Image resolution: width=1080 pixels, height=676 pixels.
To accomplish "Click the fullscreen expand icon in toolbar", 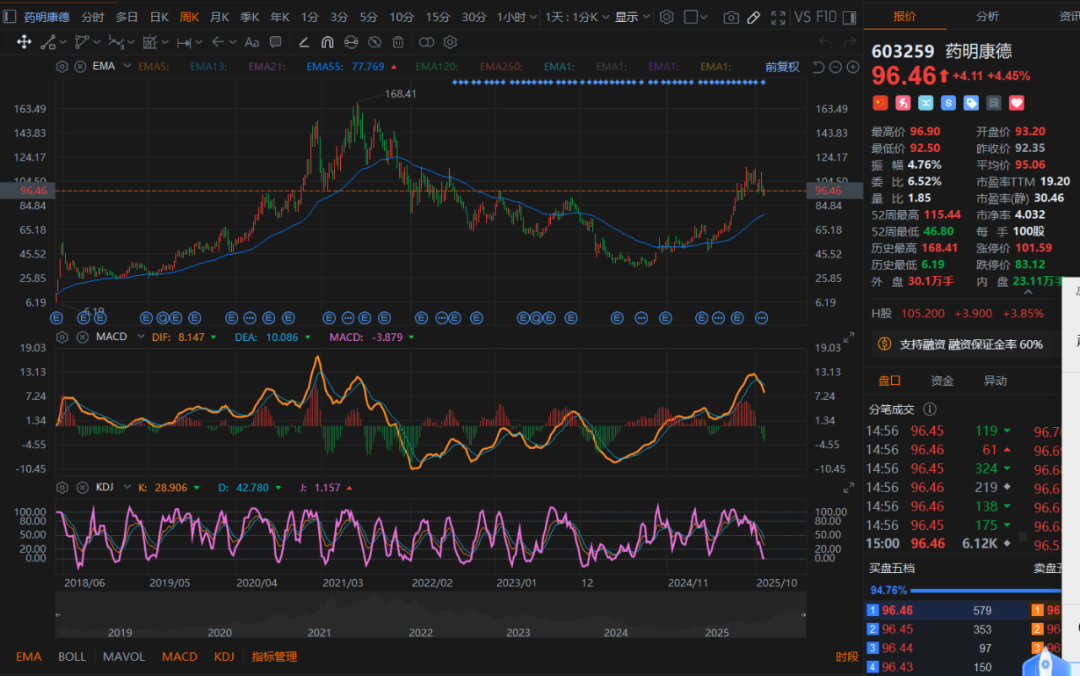I will pos(780,18).
